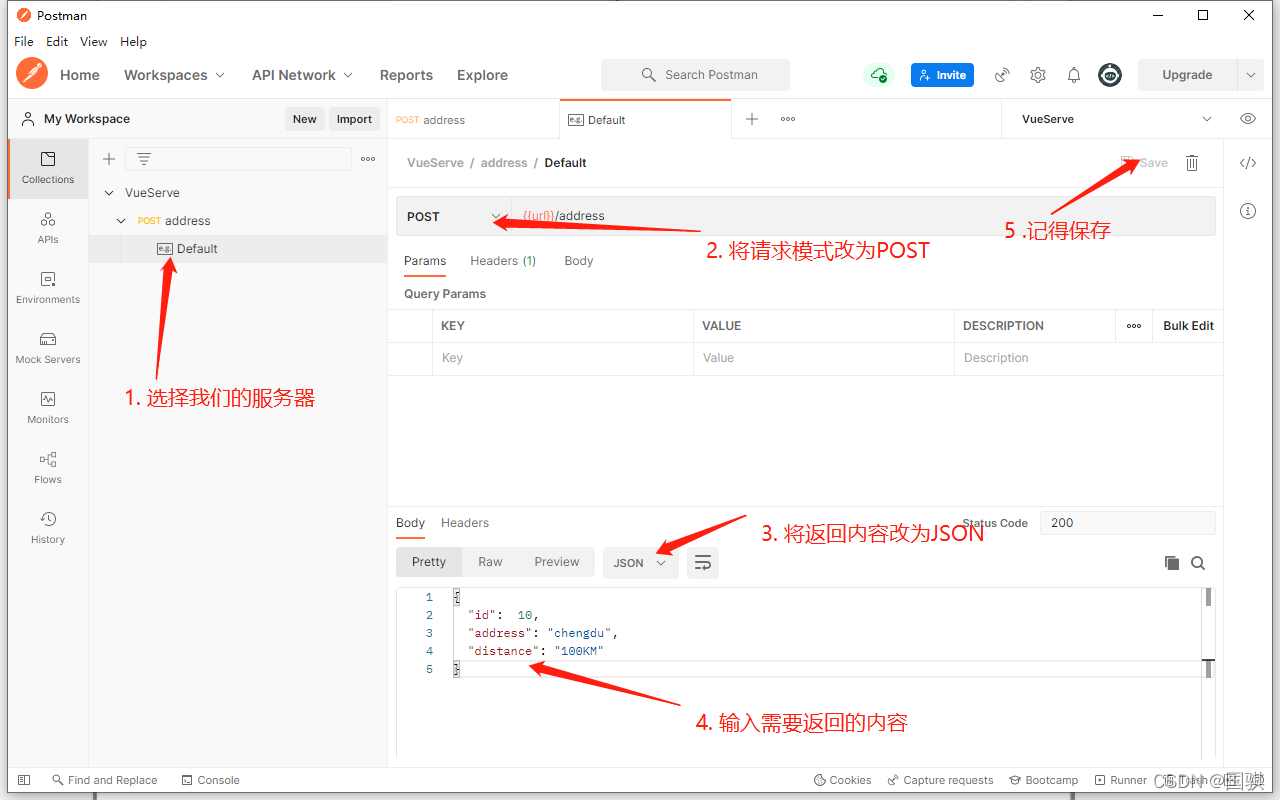Search within the response body
Screen dimensions: 1280x800
1198,563
